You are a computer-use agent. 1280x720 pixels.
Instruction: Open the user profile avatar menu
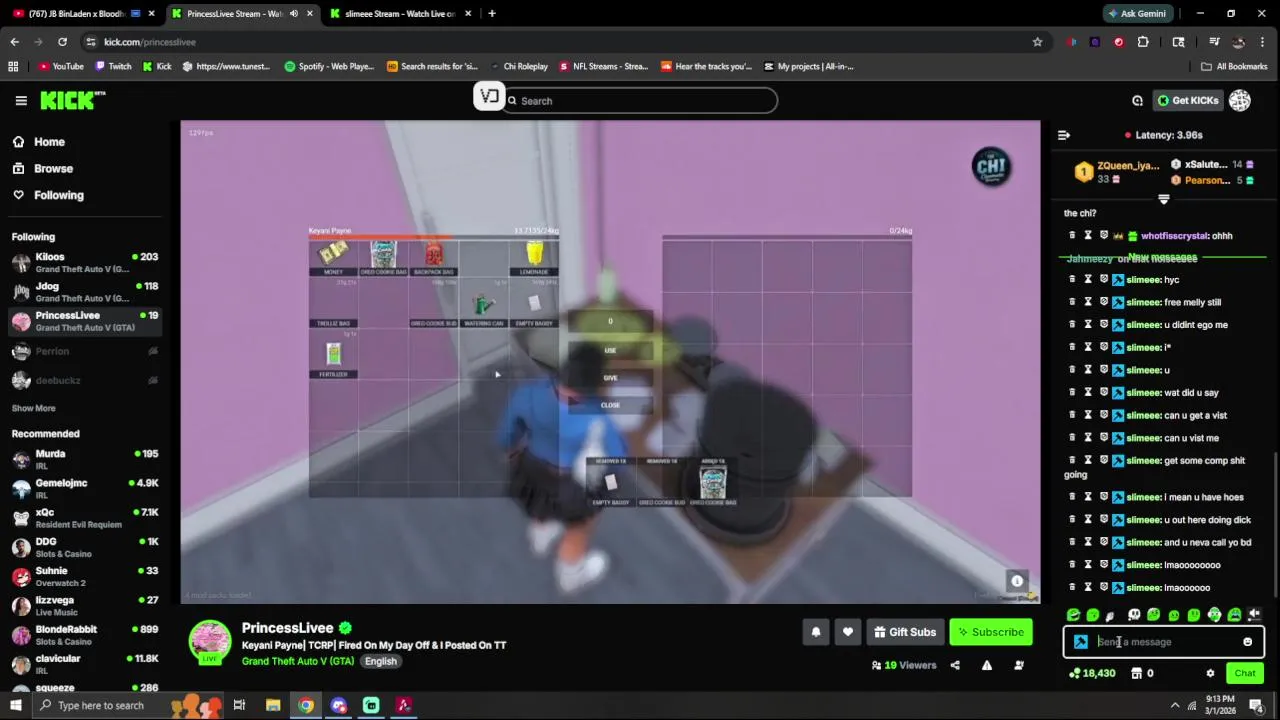click(1240, 100)
